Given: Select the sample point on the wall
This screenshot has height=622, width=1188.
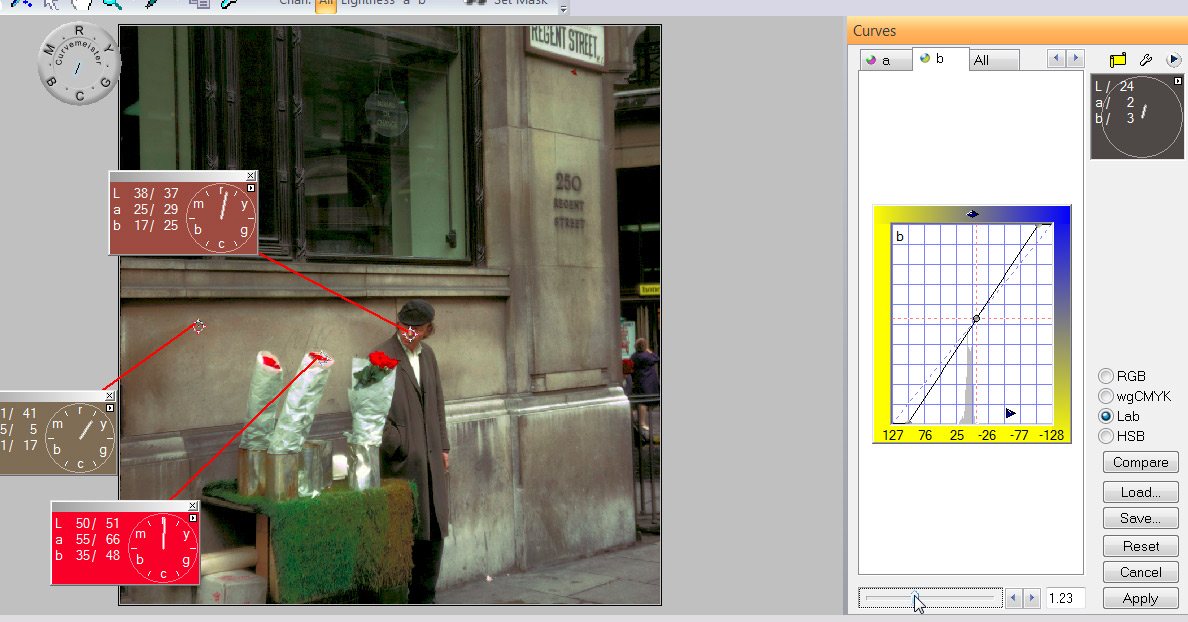Looking at the screenshot, I should (198, 327).
